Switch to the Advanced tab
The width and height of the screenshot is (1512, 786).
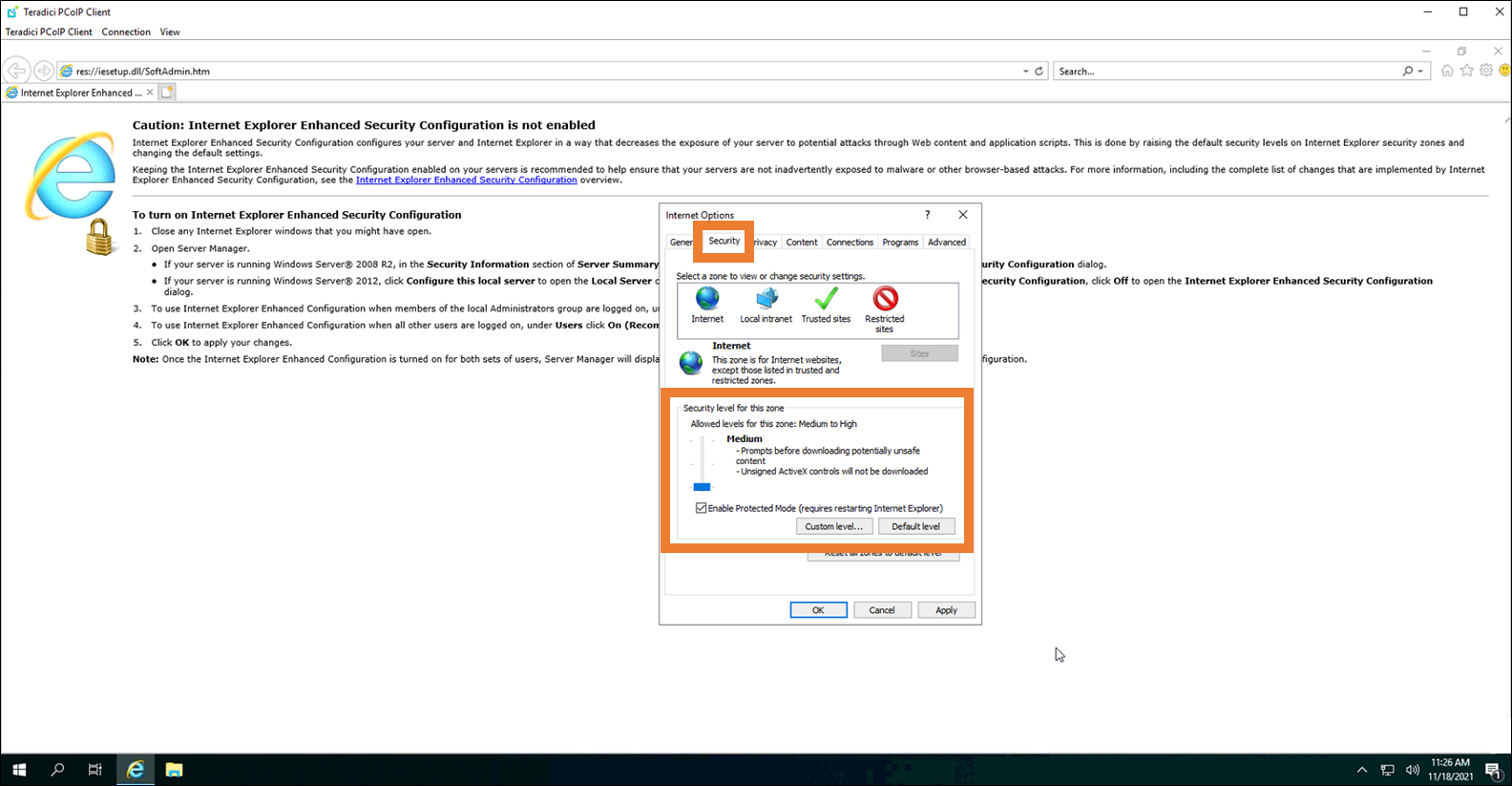coord(946,243)
